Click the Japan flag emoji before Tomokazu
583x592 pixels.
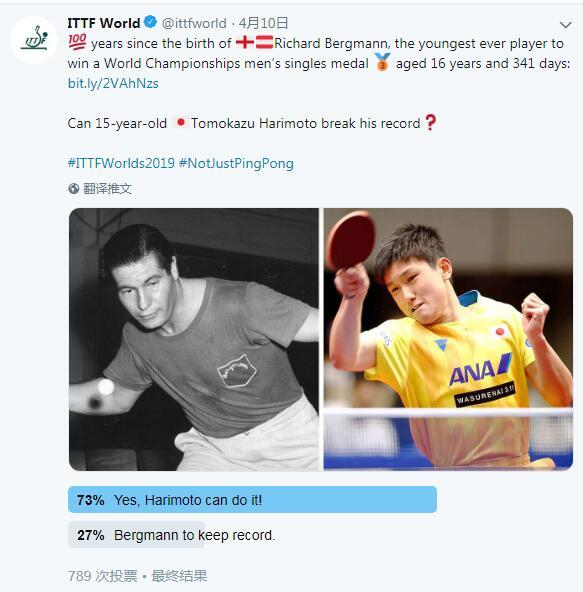[x=180, y=122]
